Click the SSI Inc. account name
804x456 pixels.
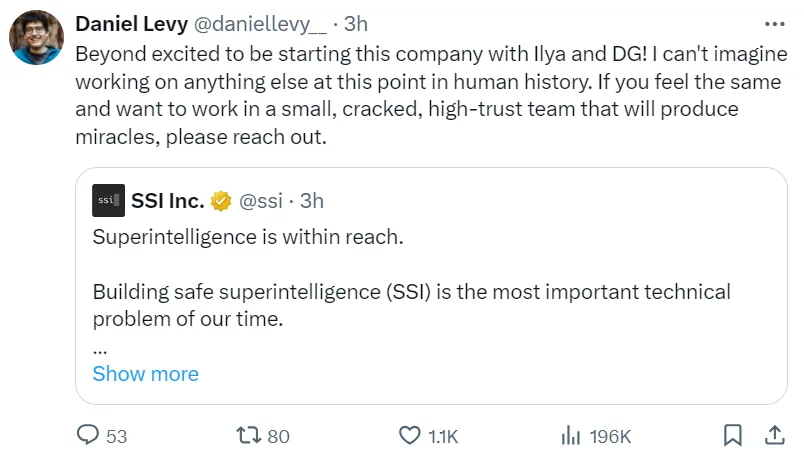click(167, 201)
